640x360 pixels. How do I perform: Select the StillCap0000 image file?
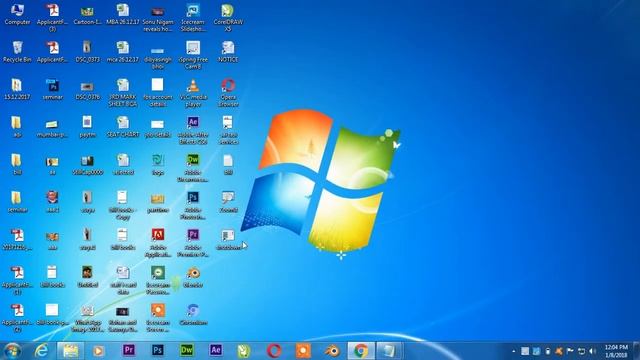coord(87,164)
